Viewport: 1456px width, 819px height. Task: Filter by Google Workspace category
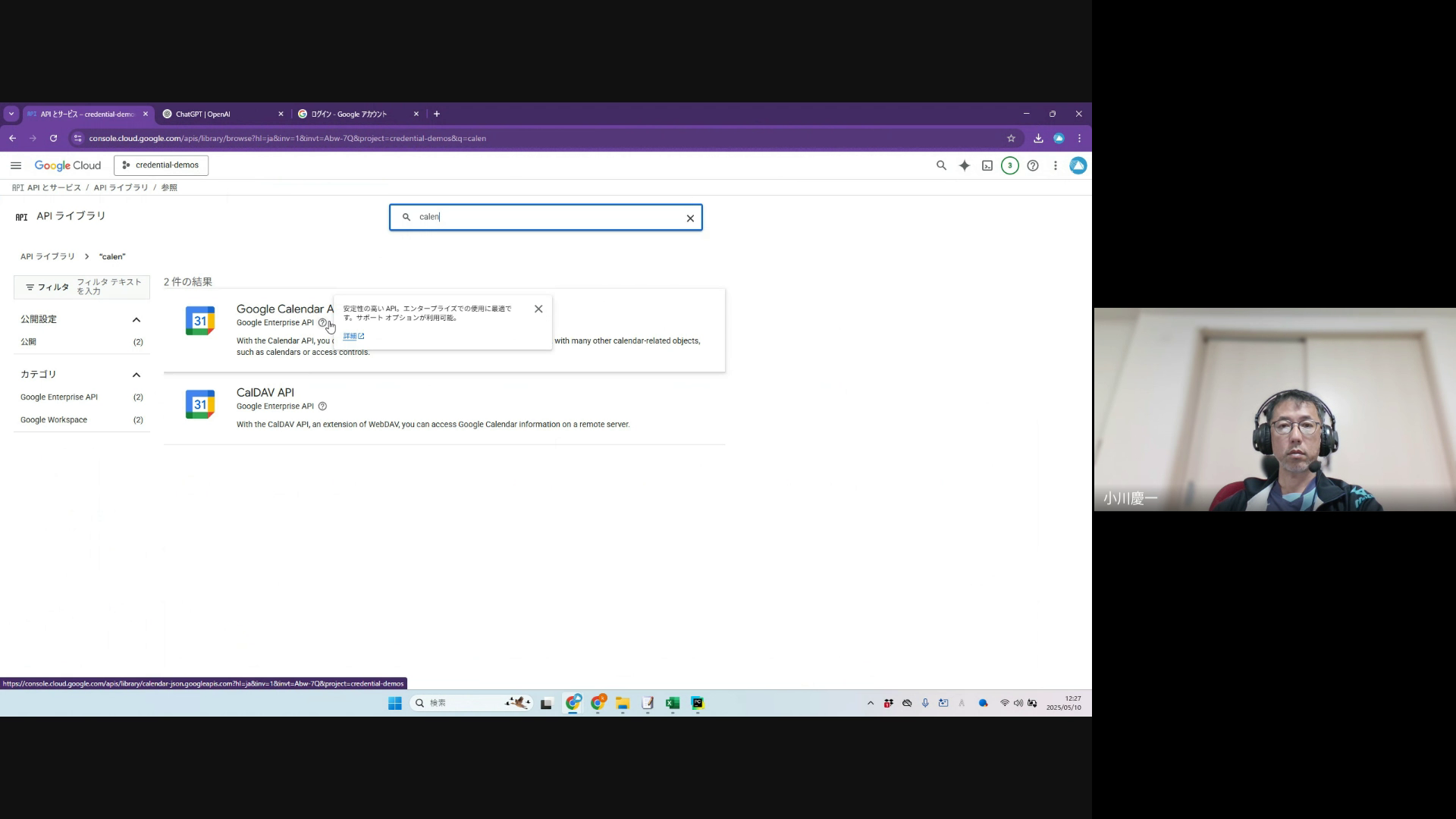coord(54,420)
